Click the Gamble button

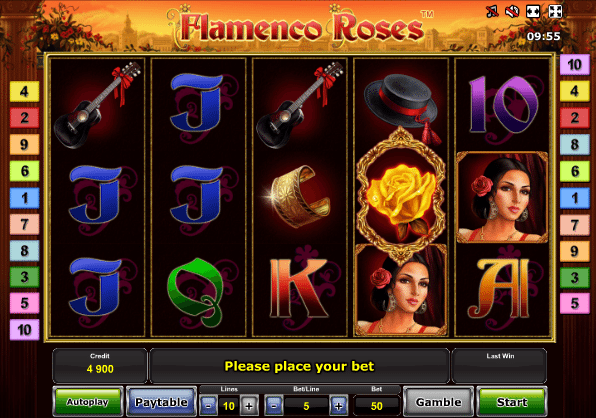point(438,402)
